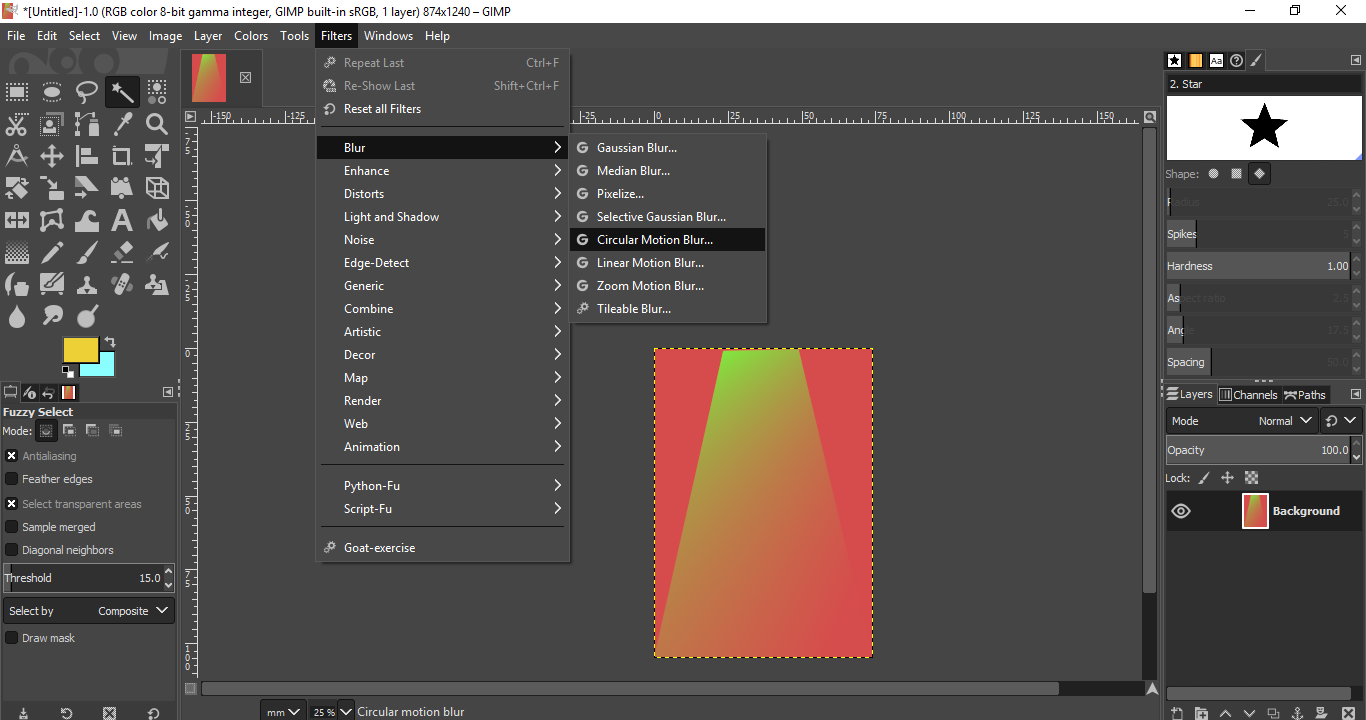
Task: Select the Paintbrush tool
Action: click(x=87, y=252)
